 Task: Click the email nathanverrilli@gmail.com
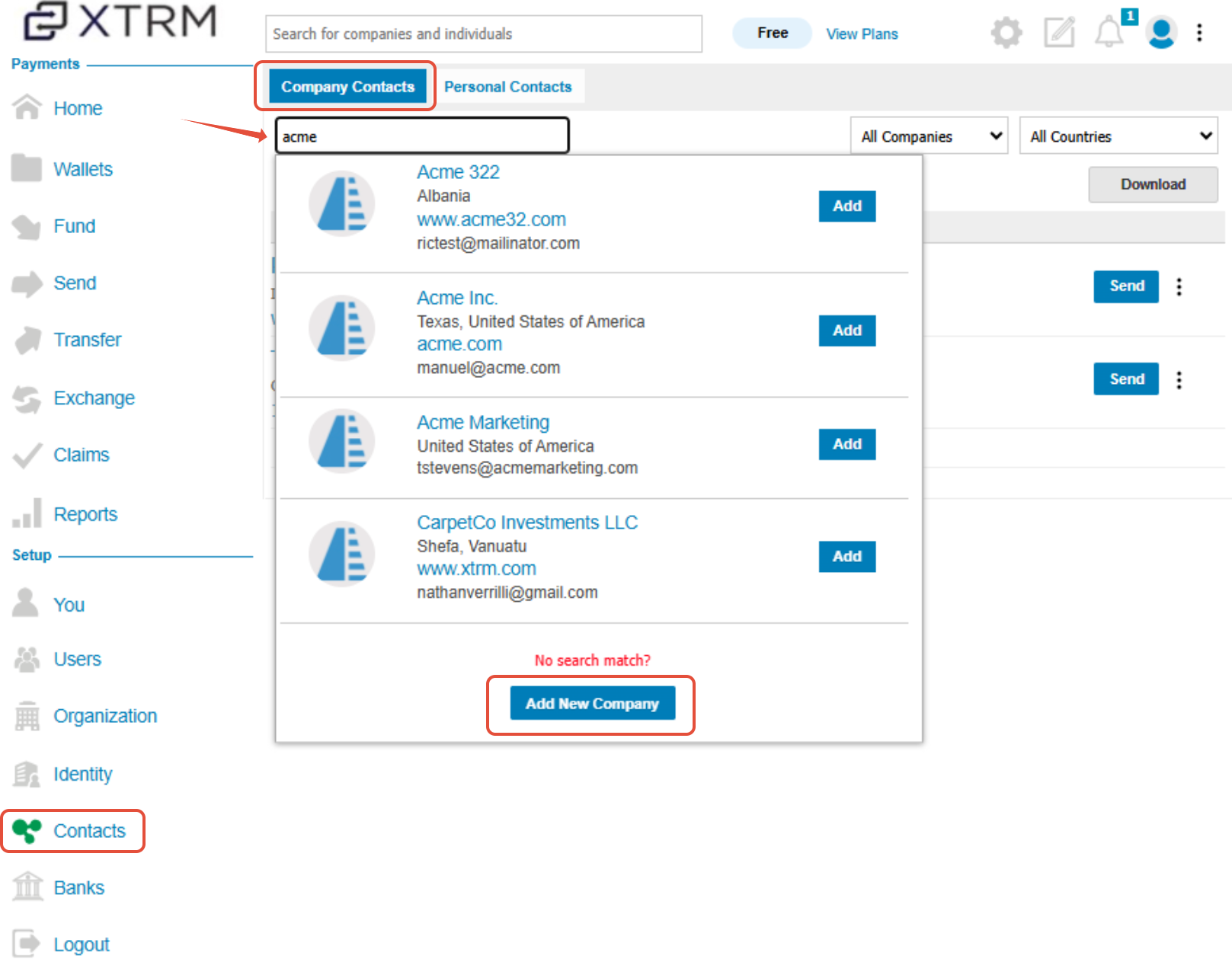coord(507,593)
